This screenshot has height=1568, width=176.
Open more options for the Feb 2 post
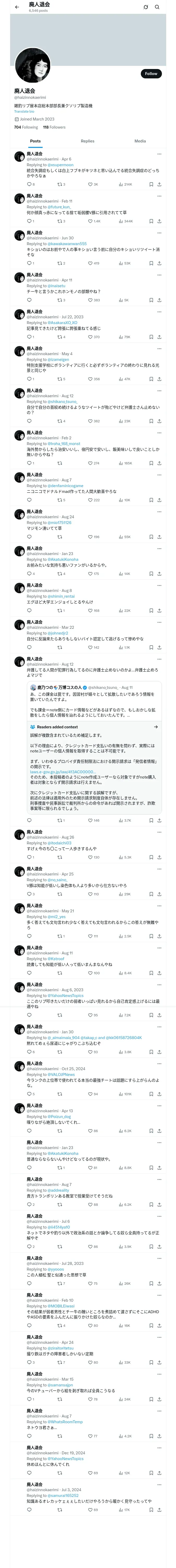coord(160,433)
